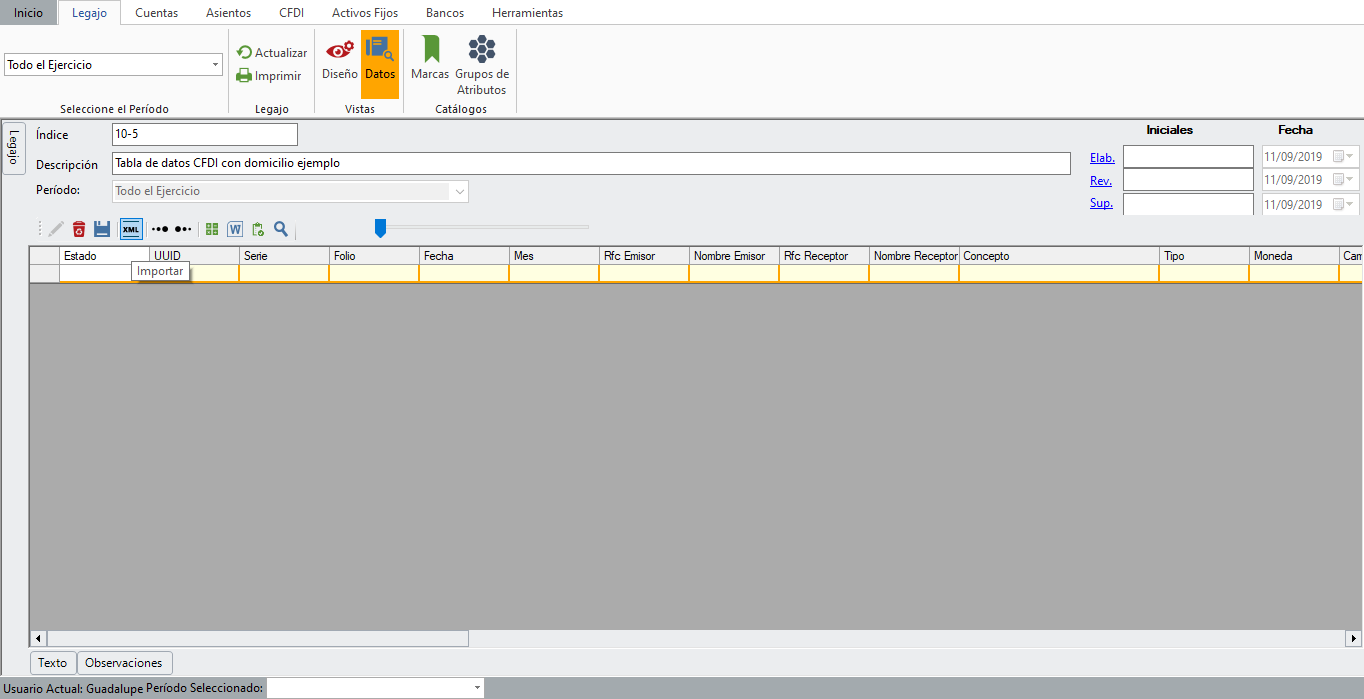Click the green grid spreadsheet icon
Image resolution: width=1364 pixels, height=699 pixels.
212,229
